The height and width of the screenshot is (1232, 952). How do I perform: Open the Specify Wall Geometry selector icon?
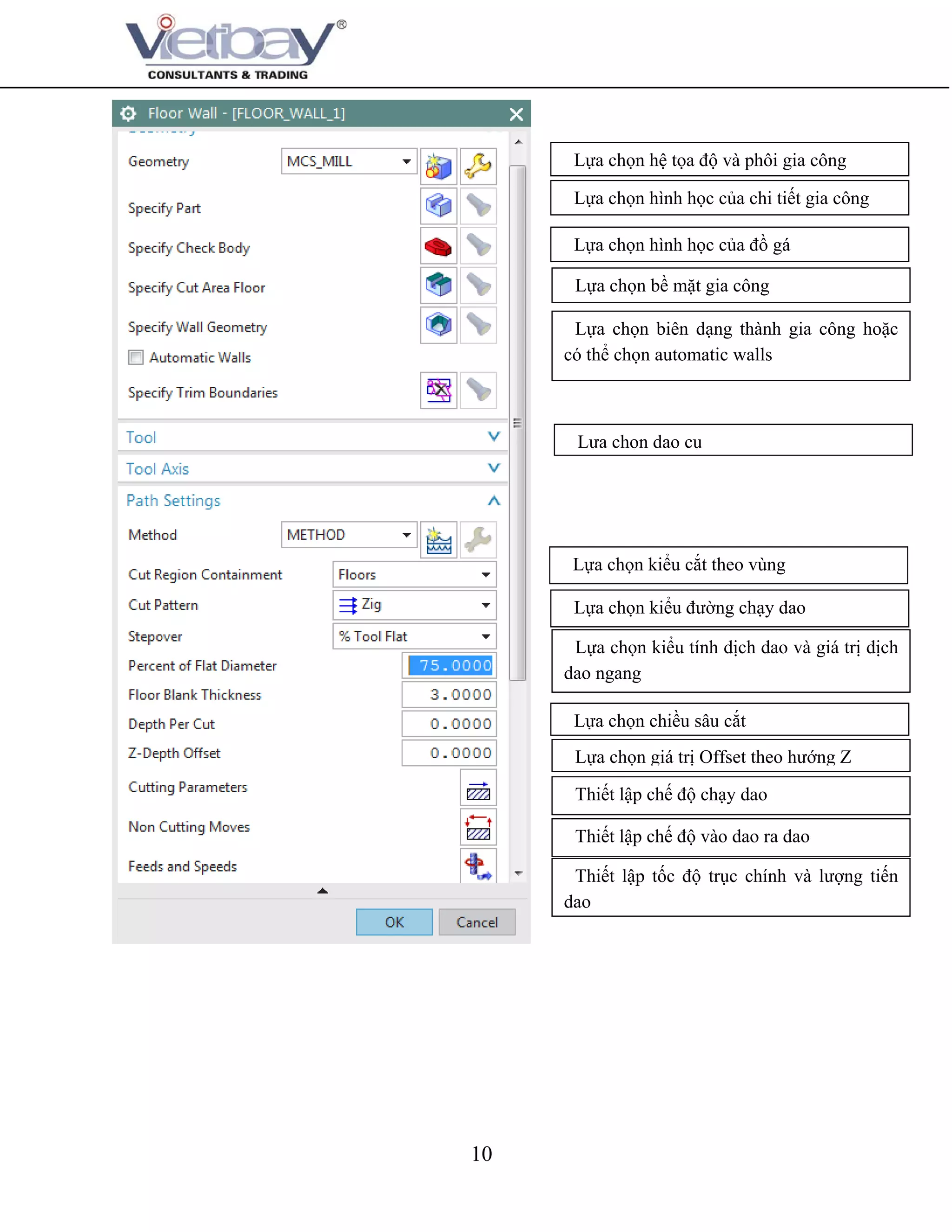pyautogui.click(x=438, y=325)
